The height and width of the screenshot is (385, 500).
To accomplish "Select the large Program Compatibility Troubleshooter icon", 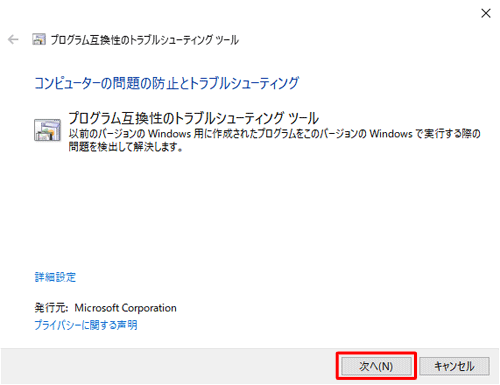I will point(47,130).
